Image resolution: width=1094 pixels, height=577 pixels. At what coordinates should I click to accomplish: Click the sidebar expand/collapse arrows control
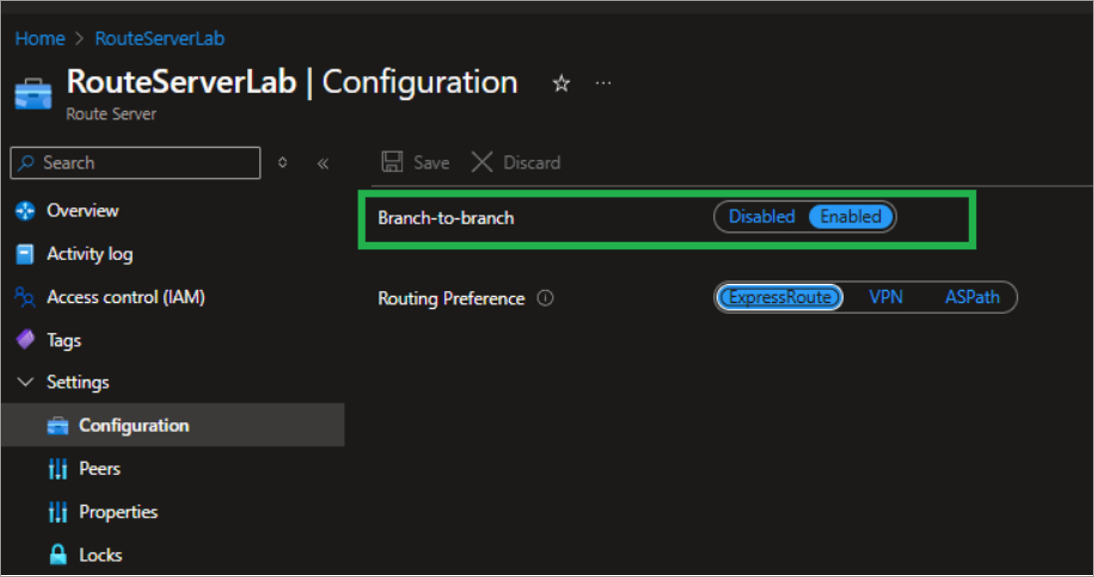(x=283, y=163)
